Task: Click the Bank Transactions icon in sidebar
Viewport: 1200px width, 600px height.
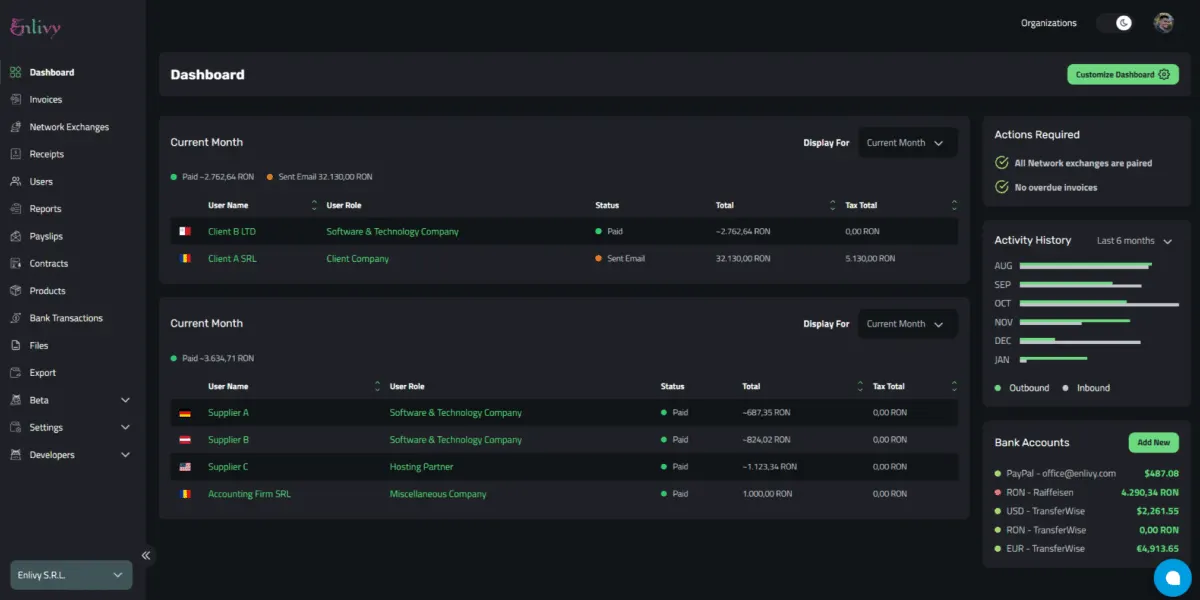Action: (15, 318)
